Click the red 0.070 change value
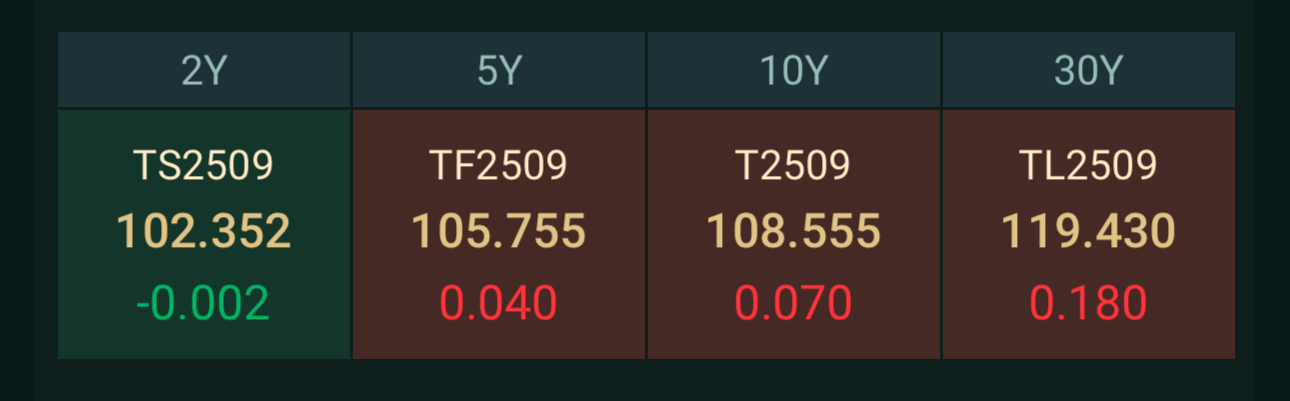This screenshot has width=1290, height=401. click(794, 303)
